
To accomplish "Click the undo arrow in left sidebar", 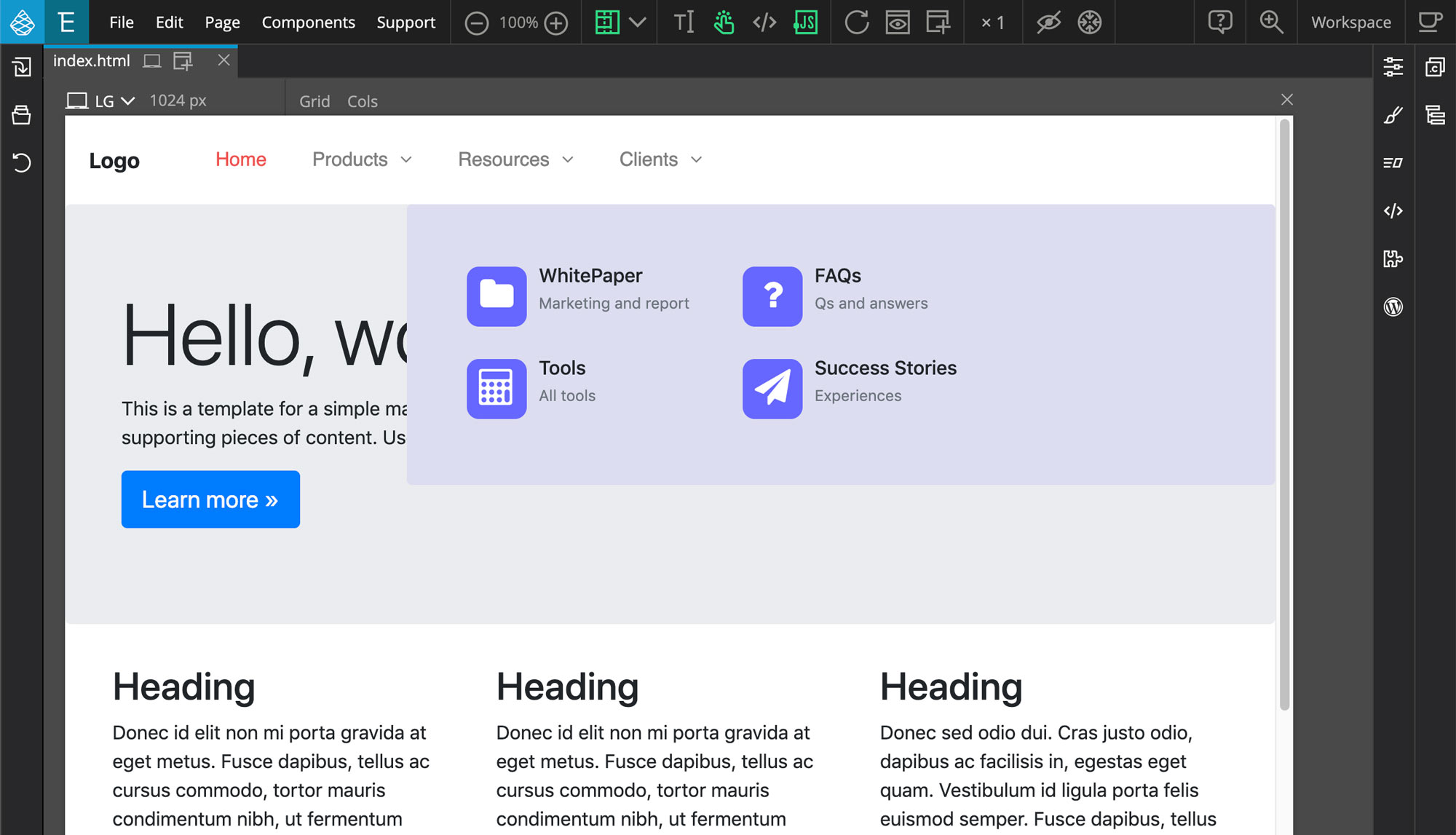I will coord(22,162).
